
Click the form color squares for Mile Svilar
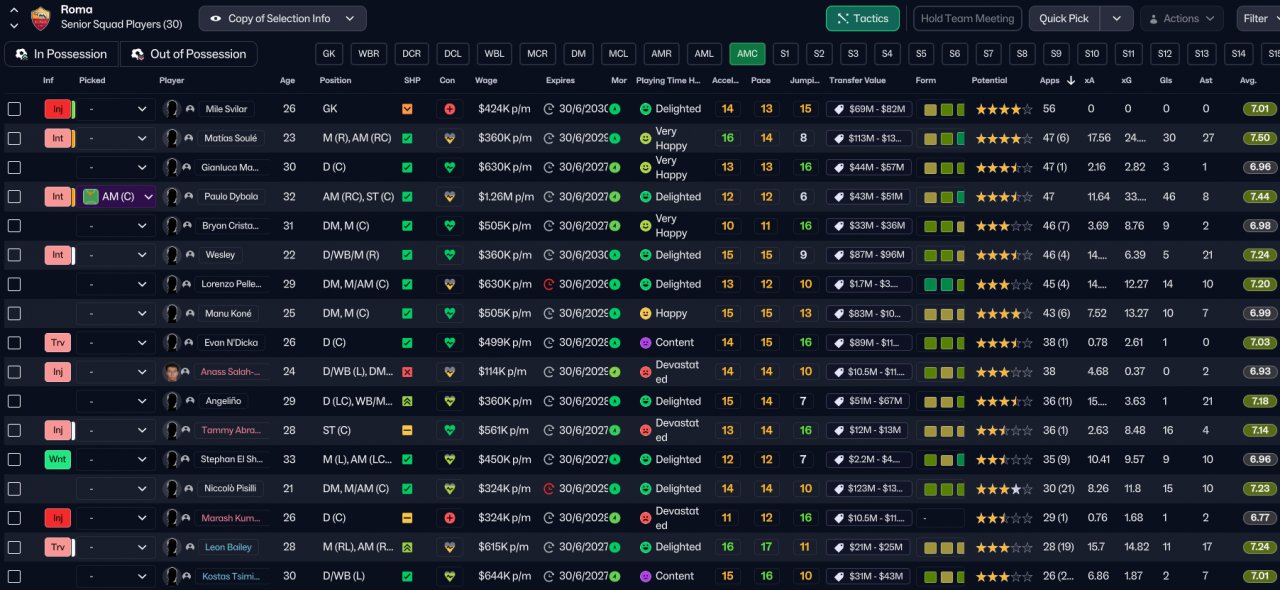point(944,109)
